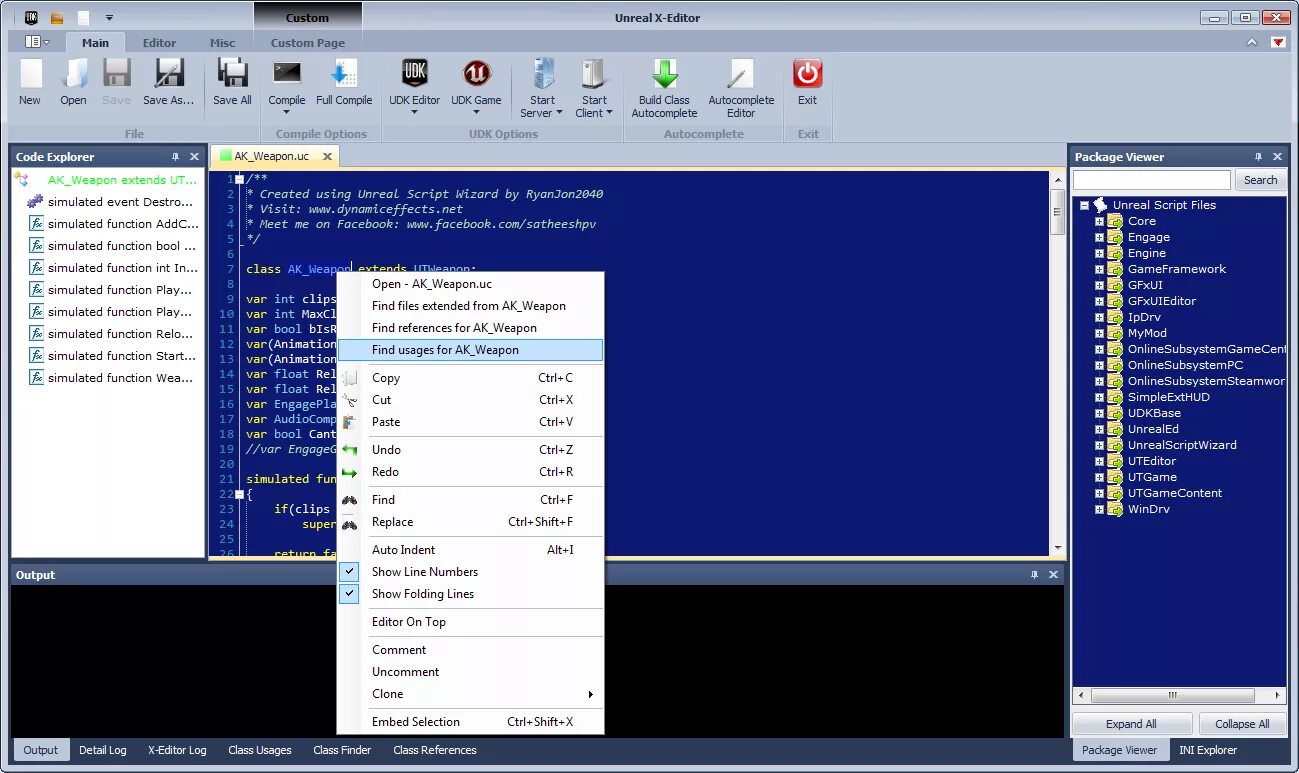The height and width of the screenshot is (773, 1299).
Task: Select Auto Indent from context menu
Action: (x=470, y=550)
